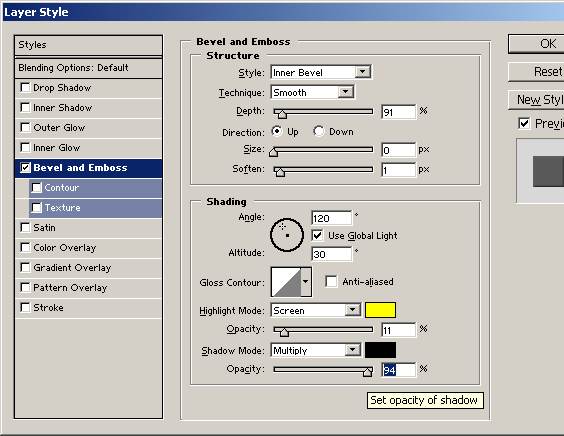Click the Depth slider handle
The image size is (564, 436).
click(x=282, y=114)
